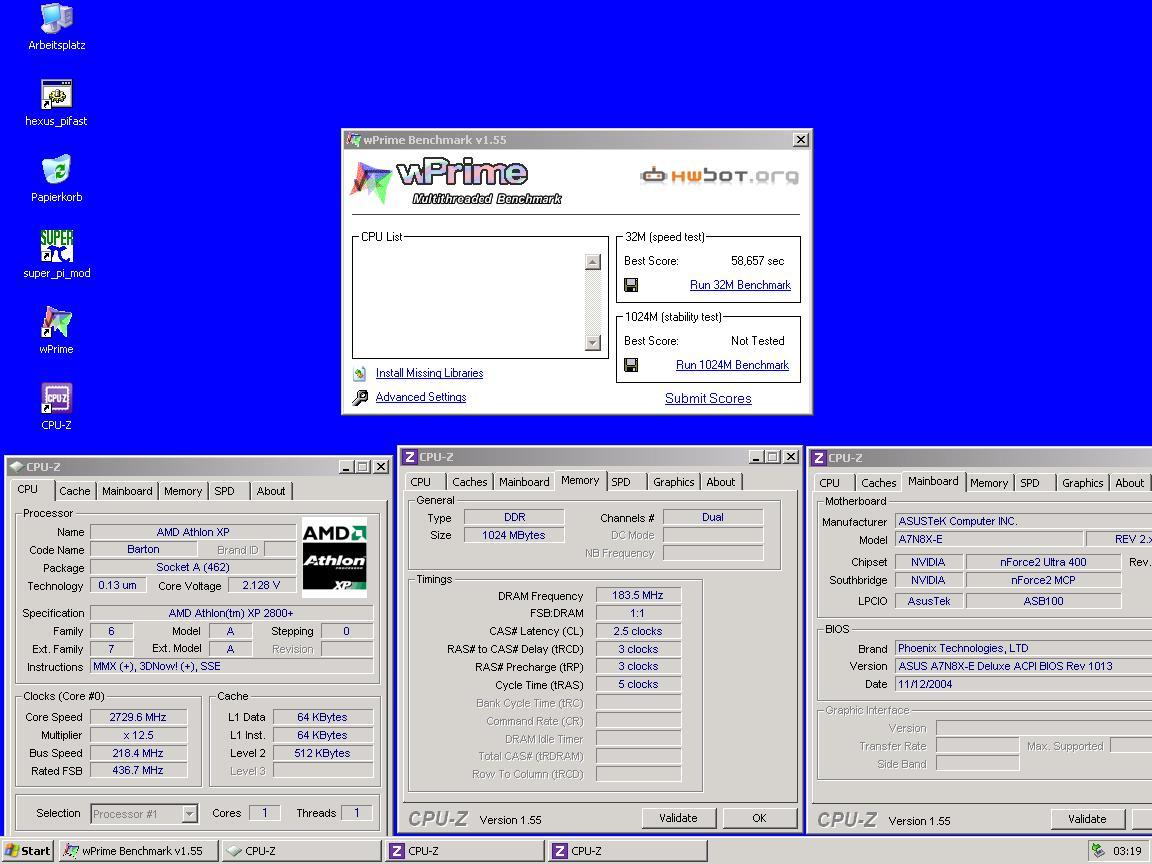Click Validate in the Mainboard CPU-Z window
Screen dimensions: 1152x864
coord(1087,818)
